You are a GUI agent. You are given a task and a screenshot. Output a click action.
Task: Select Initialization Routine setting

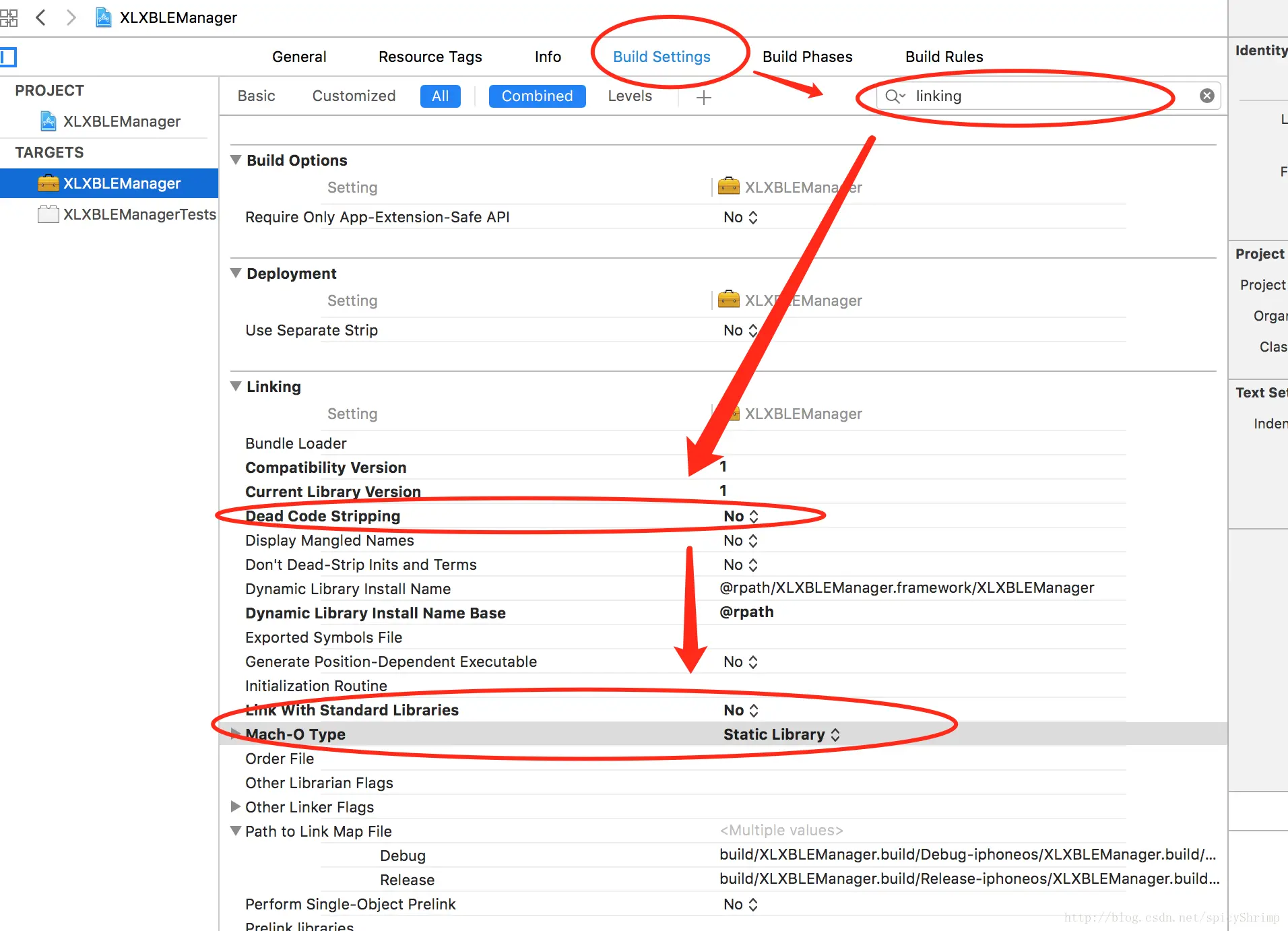click(316, 686)
